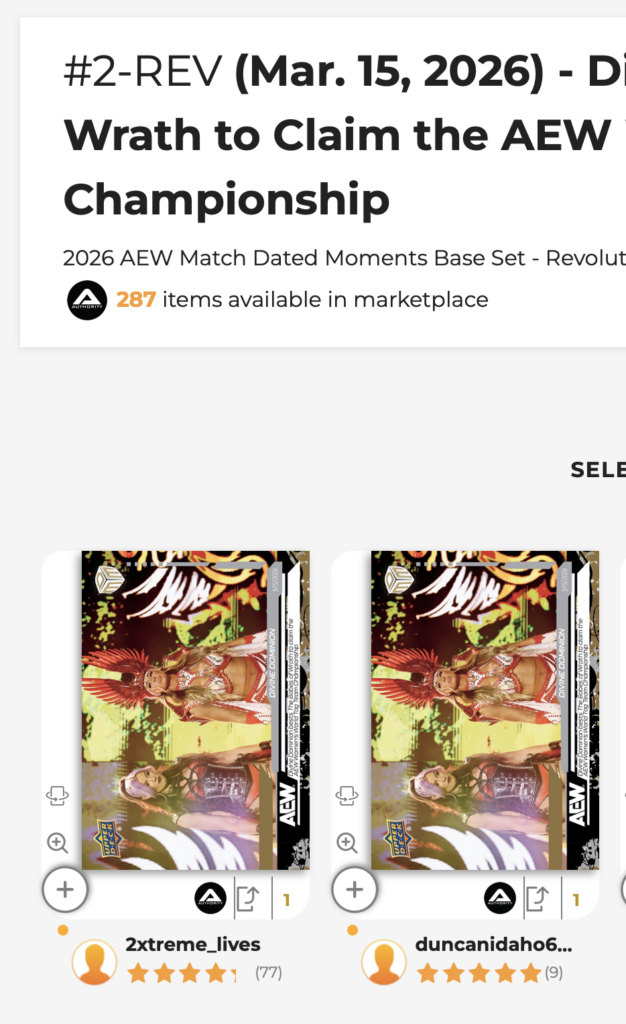Zoom in on the 2xtreme_lives card image
The image size is (626, 1024).
(x=57, y=843)
